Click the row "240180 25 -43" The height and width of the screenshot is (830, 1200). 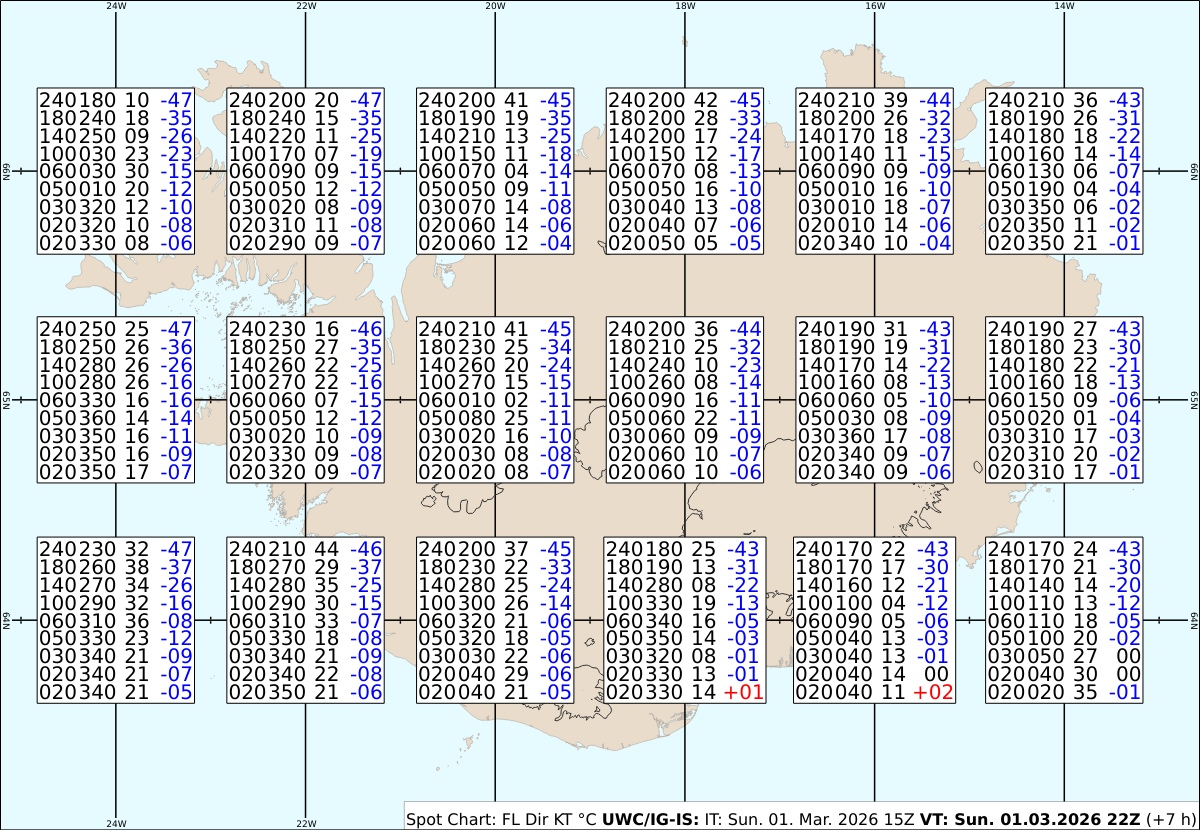[684, 548]
